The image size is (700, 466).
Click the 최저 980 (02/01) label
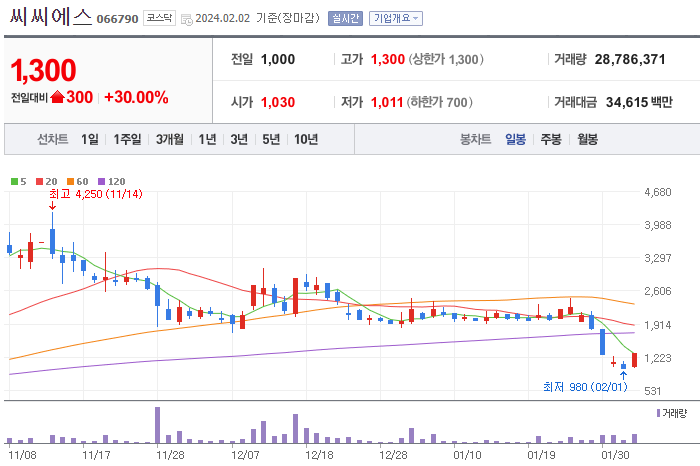point(585,387)
